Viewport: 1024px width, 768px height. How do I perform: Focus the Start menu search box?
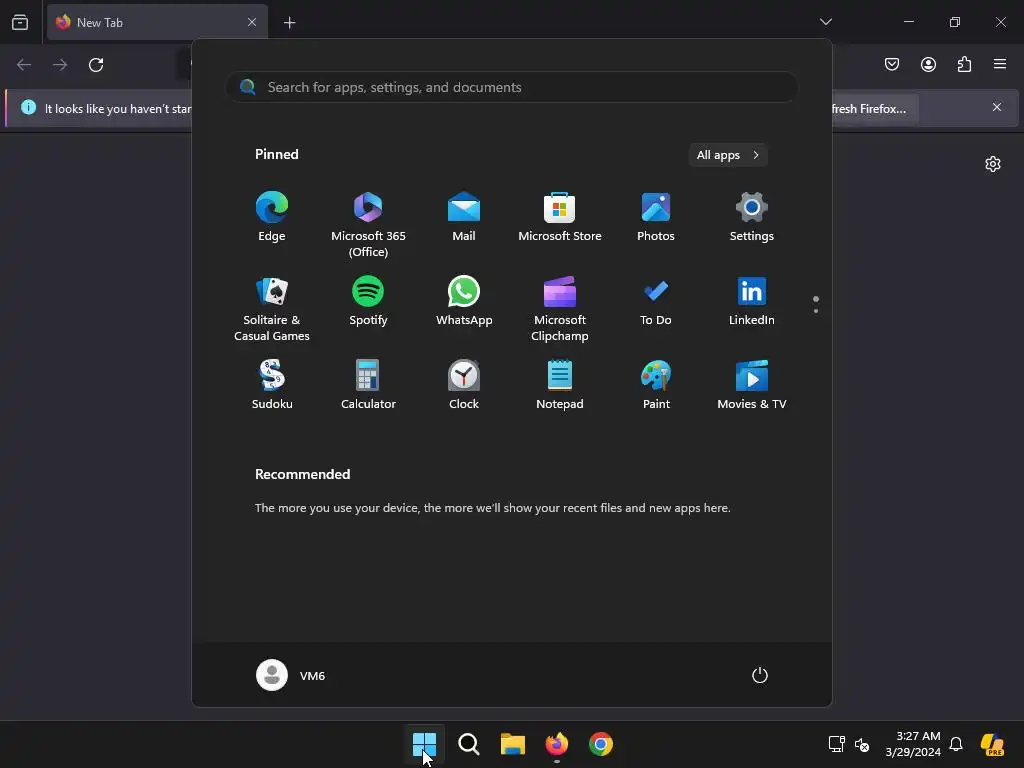coord(512,87)
